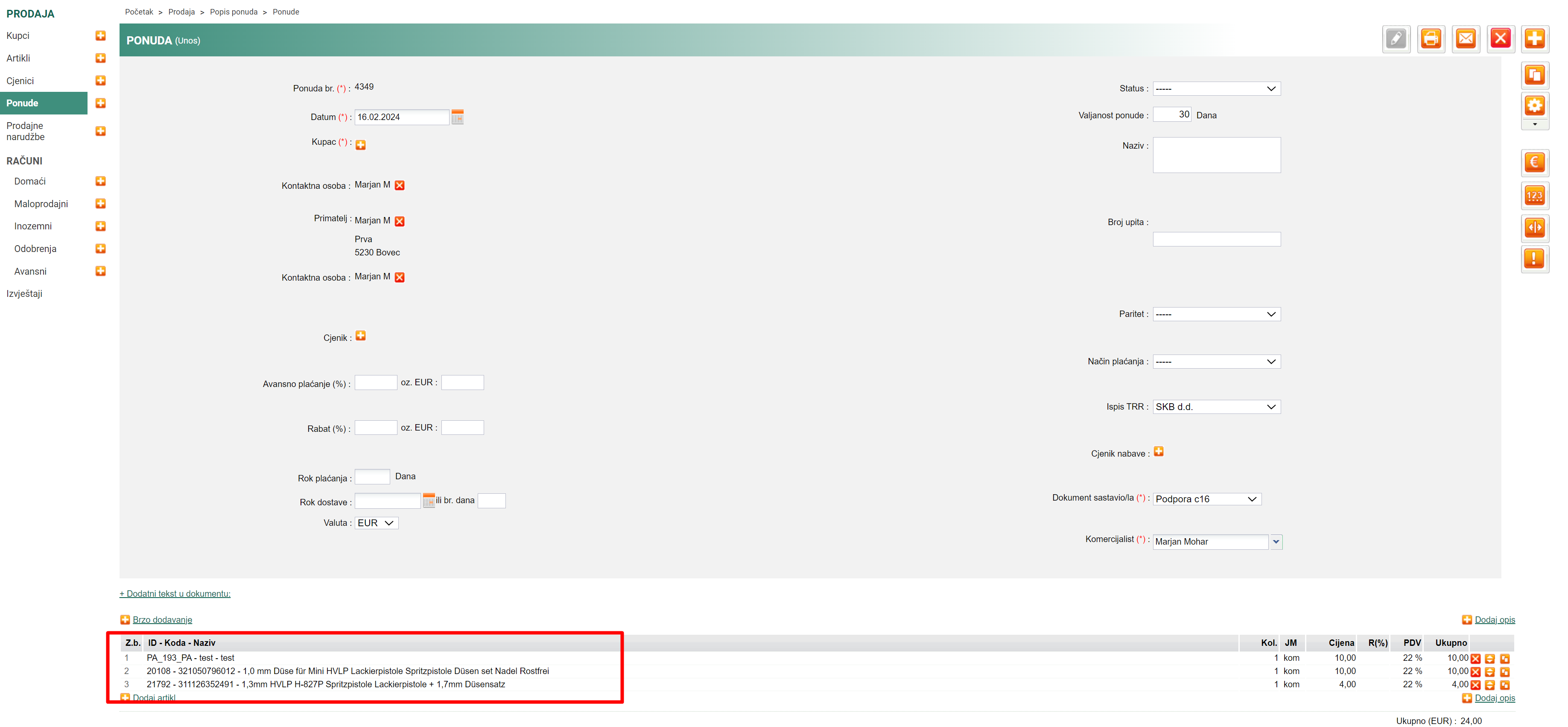Click the copy document icon
The width and height of the screenshot is (1568, 727).
click(1534, 76)
